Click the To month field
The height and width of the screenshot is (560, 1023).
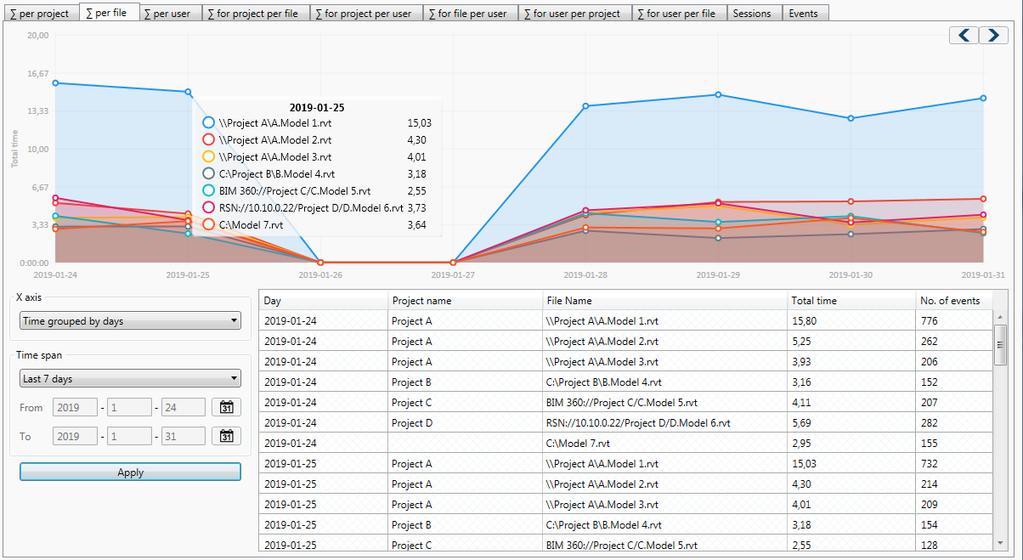click(x=129, y=436)
